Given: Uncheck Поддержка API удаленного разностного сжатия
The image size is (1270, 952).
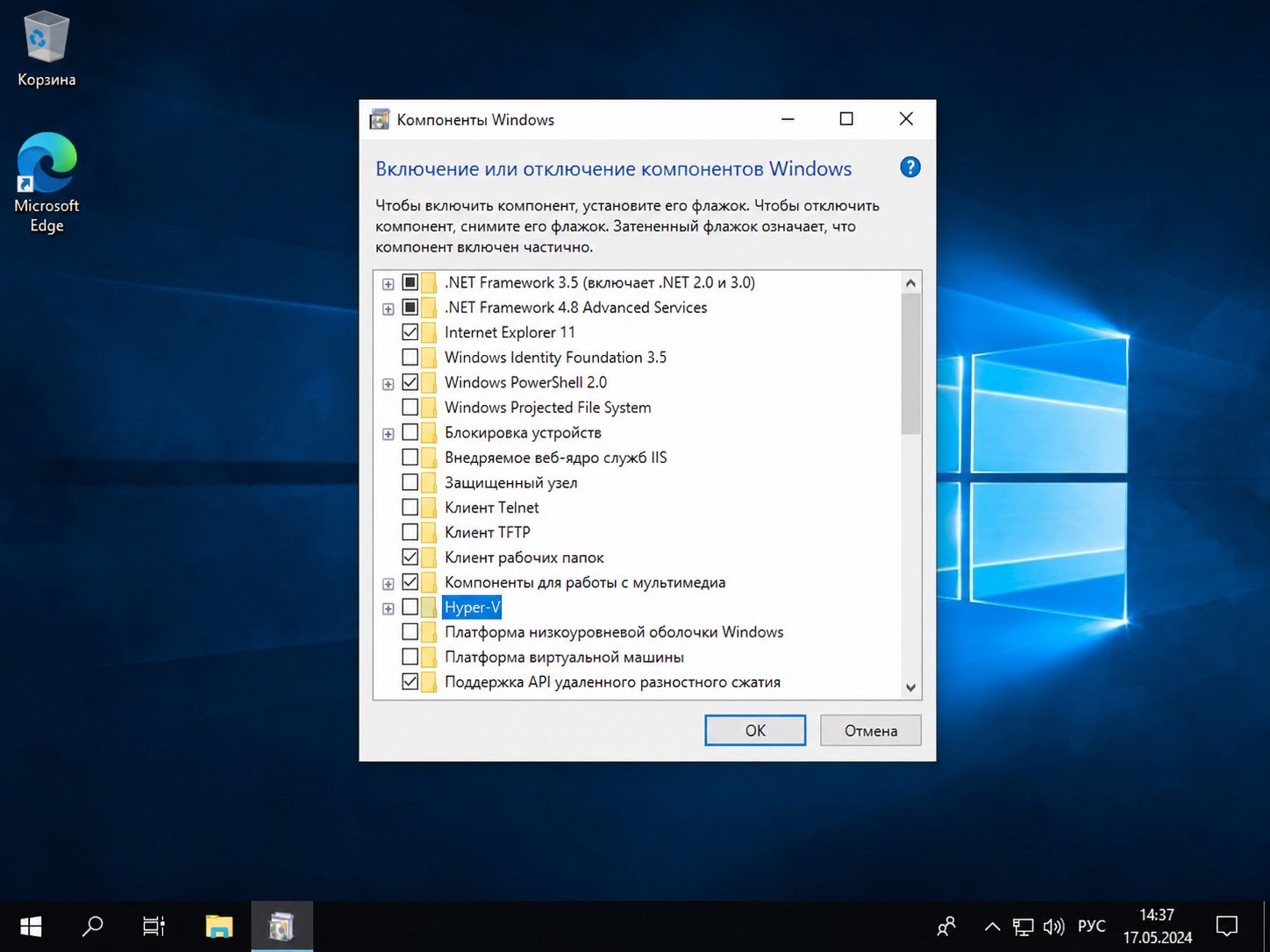Looking at the screenshot, I should [x=410, y=682].
